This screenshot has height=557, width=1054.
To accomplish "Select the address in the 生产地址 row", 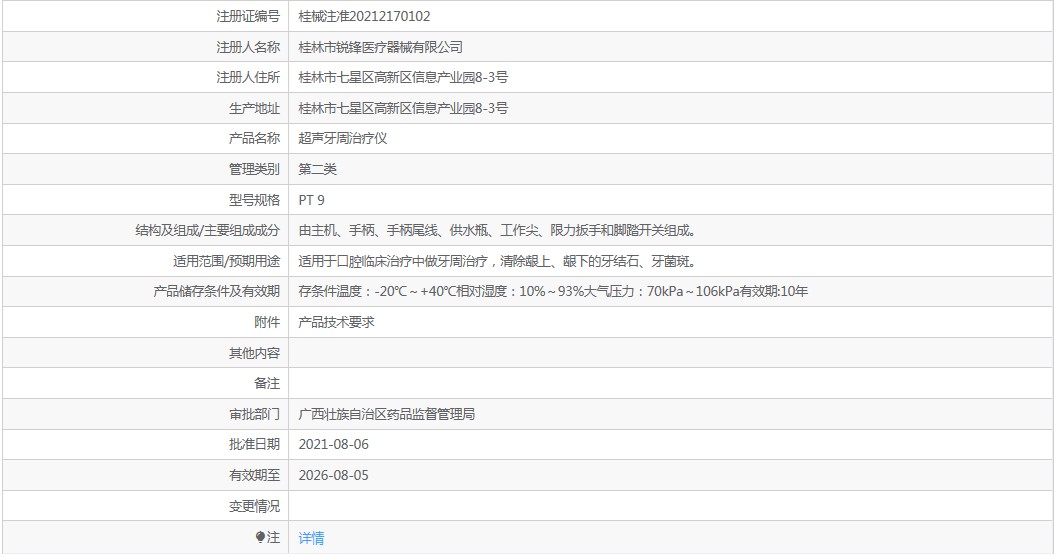I will [403, 108].
